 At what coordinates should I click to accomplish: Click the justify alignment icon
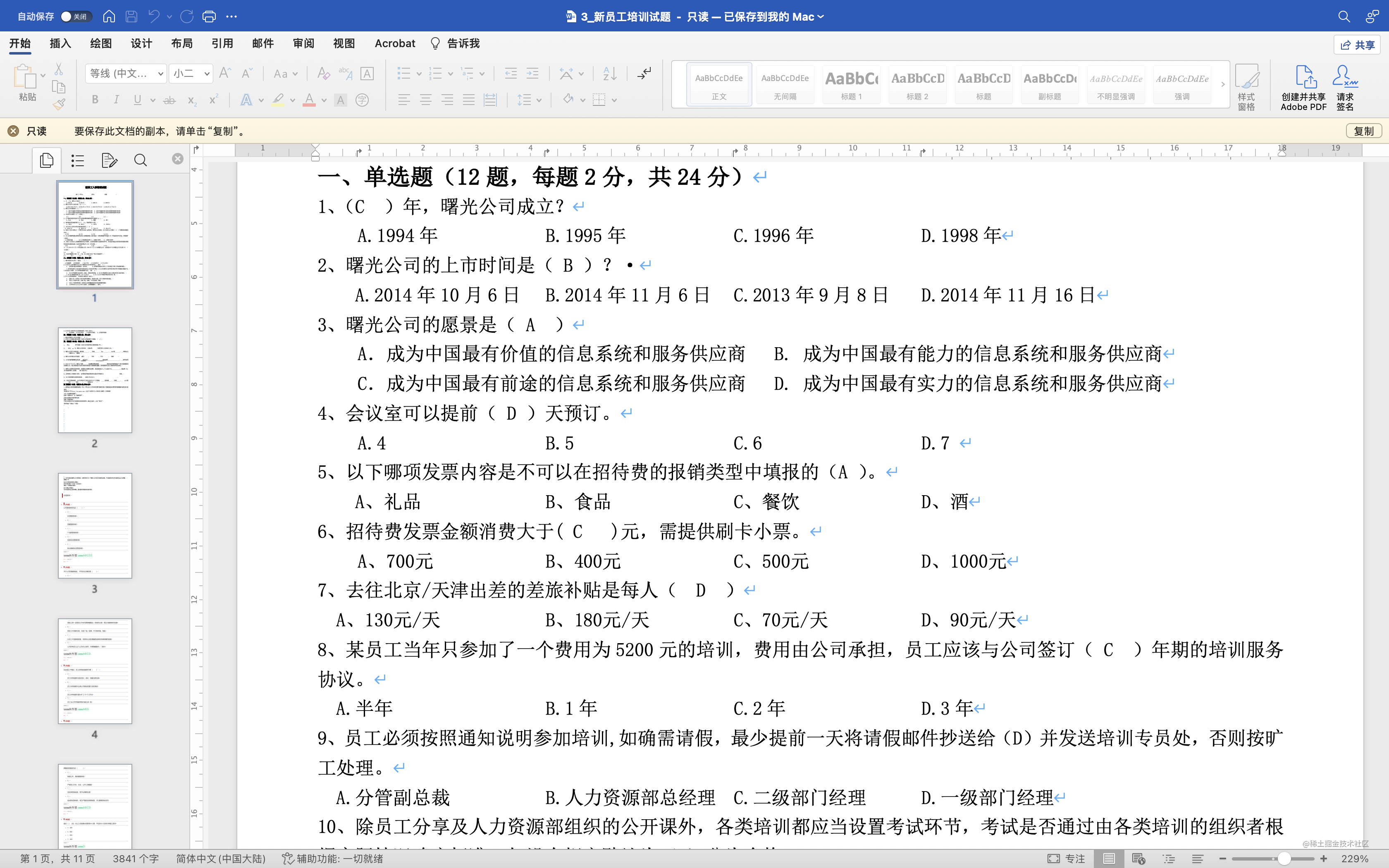click(x=468, y=100)
